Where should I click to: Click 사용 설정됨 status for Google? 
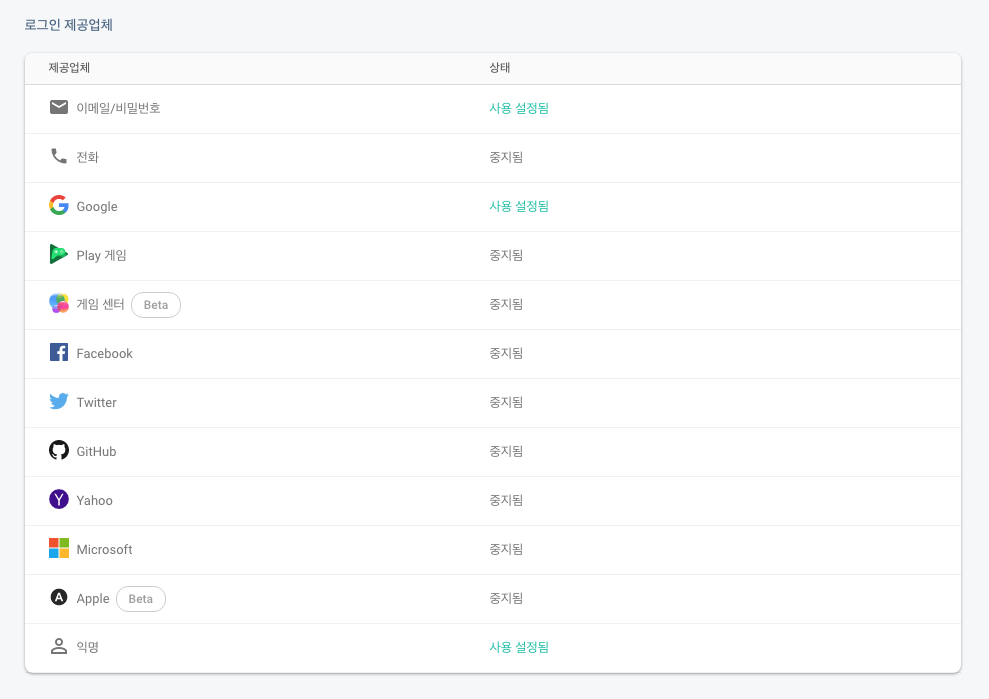coord(519,206)
